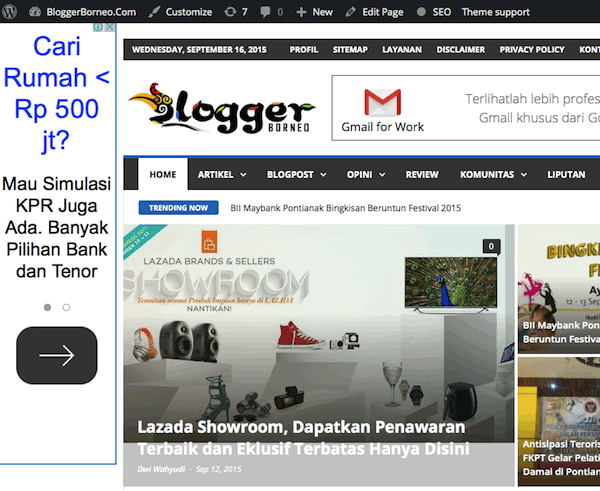Image resolution: width=600 pixels, height=491 pixels.
Task: Select the second carousel dot in the ad
Action: (66, 307)
